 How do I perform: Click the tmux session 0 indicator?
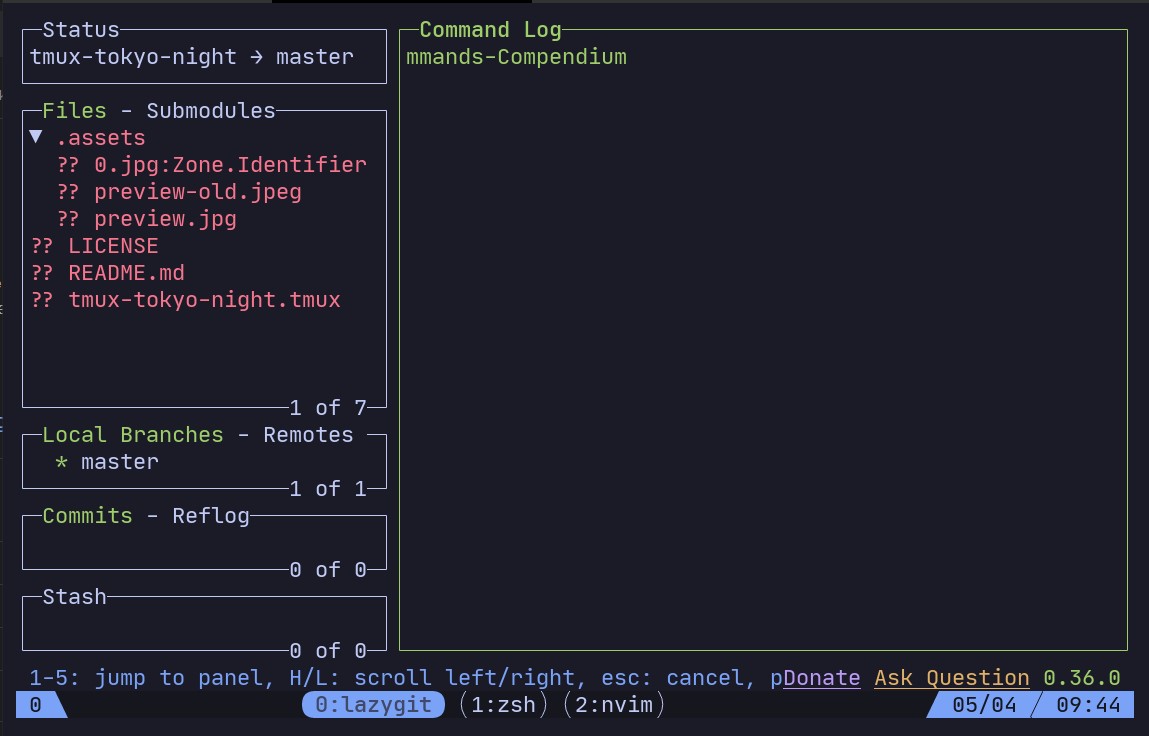36,704
